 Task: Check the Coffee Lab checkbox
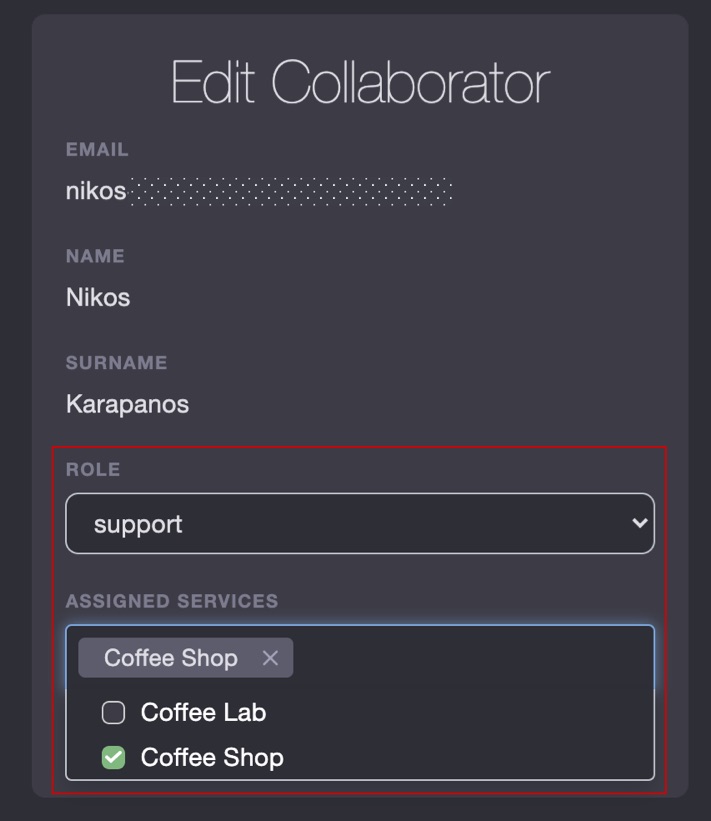click(x=113, y=713)
